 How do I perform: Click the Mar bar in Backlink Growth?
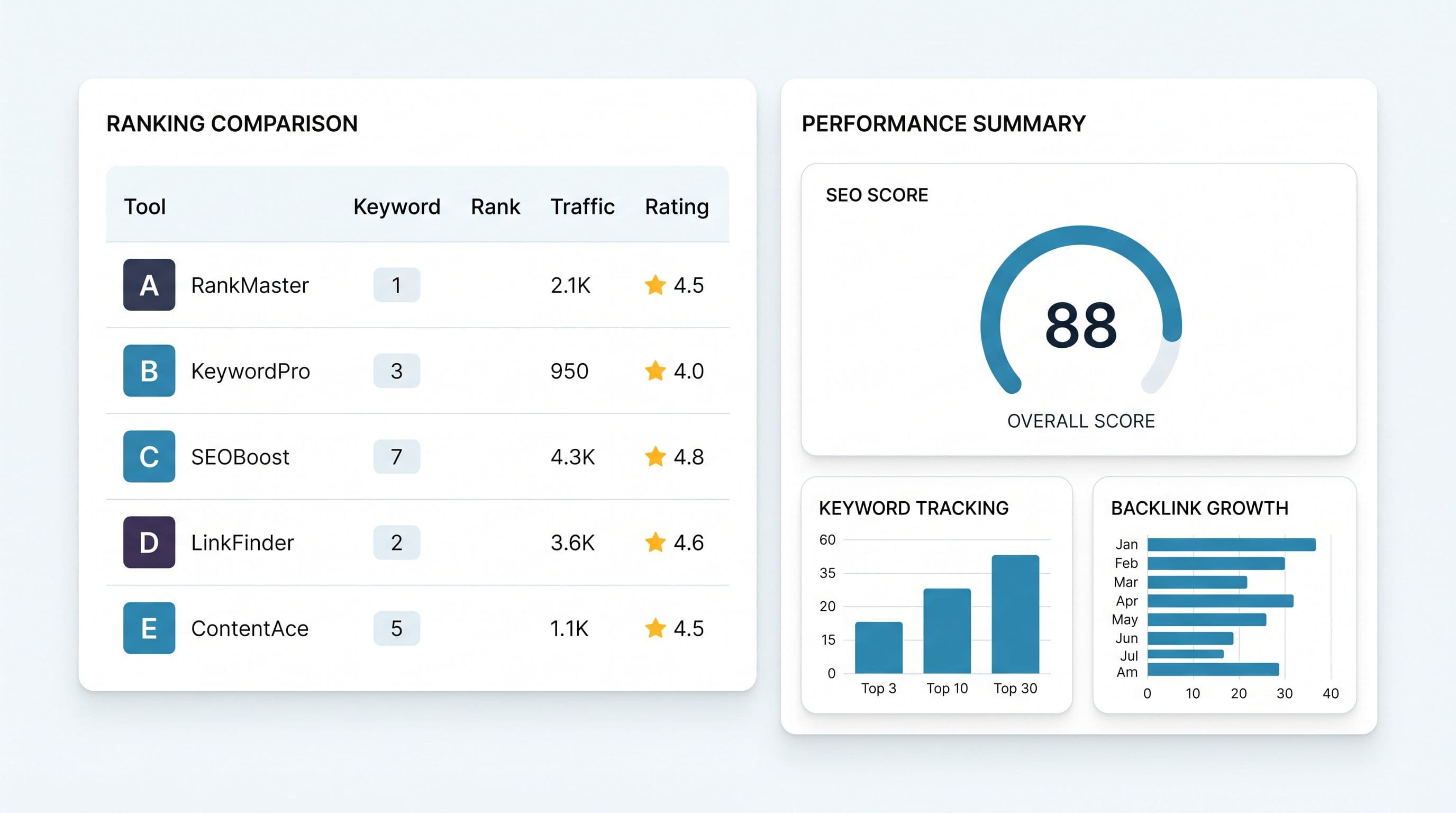1197,582
